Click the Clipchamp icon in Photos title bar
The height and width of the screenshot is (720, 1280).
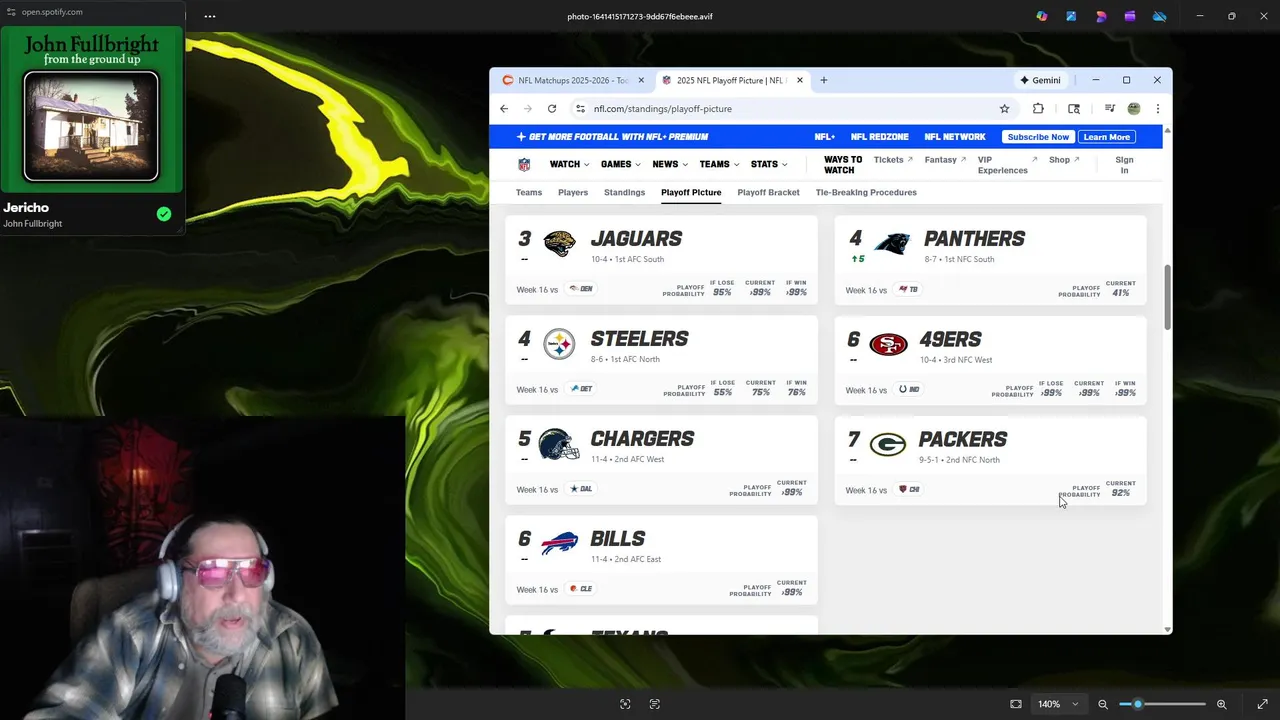(x=1130, y=16)
